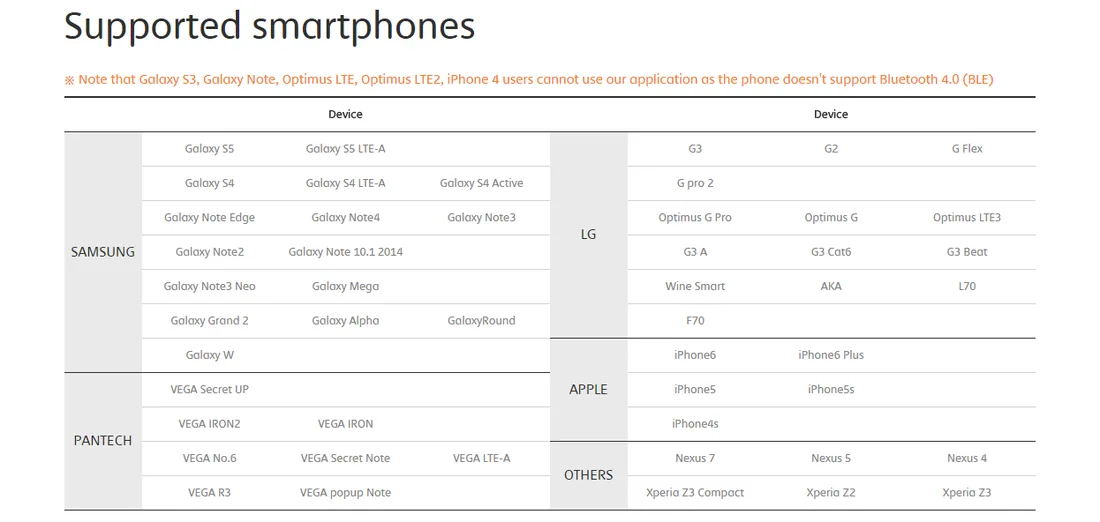Select the 'iPhone5' cell
Viewport: 1100px width, 522px height.
tap(695, 389)
